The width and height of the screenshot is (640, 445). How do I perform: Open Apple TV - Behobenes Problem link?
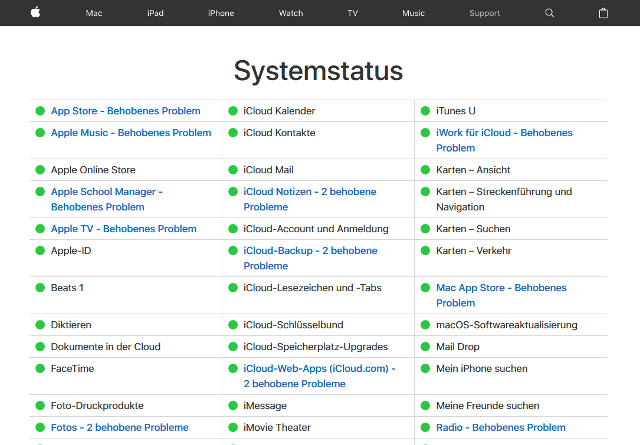click(124, 229)
